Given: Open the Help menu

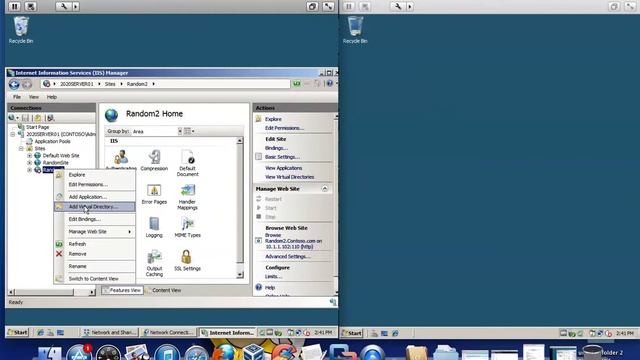Looking at the screenshot, I should [51, 97].
